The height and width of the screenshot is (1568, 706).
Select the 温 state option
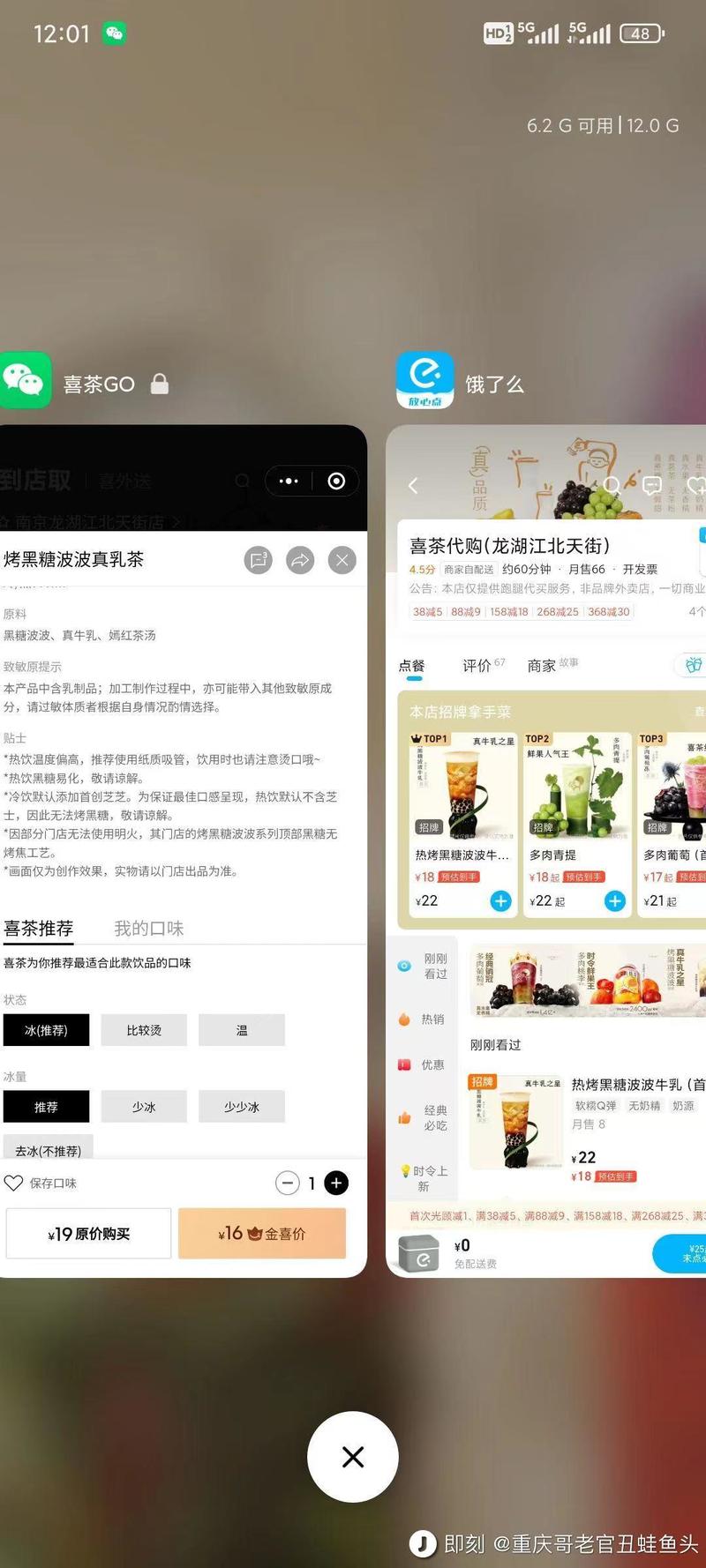(x=242, y=1030)
